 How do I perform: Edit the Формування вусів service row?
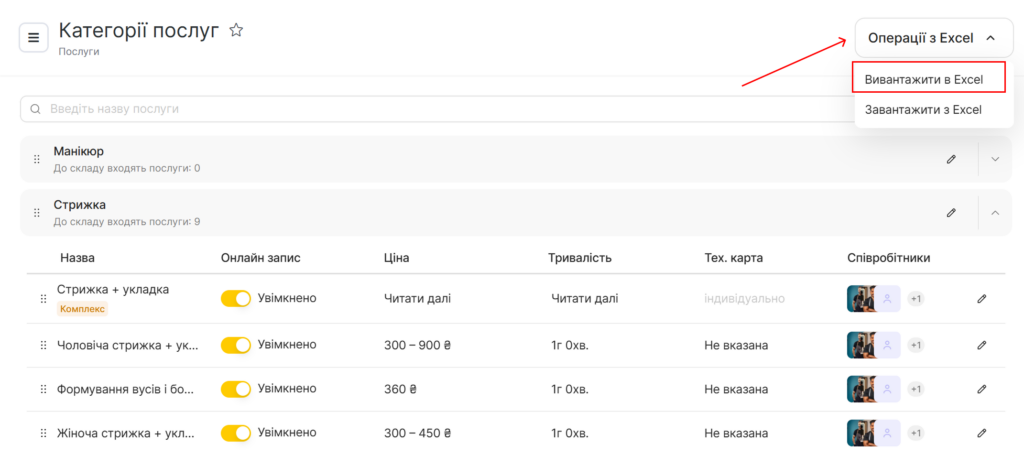981,389
